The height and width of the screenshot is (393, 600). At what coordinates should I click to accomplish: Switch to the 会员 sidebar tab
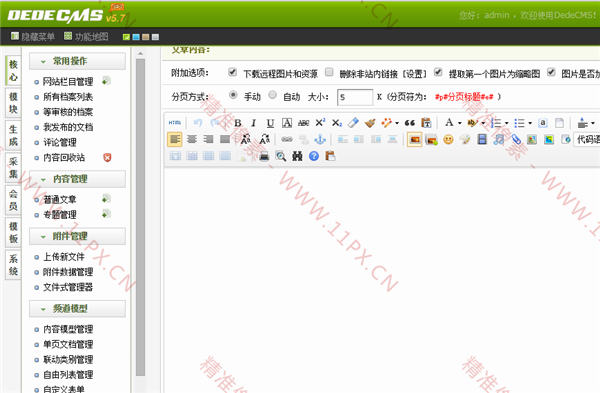[13, 200]
